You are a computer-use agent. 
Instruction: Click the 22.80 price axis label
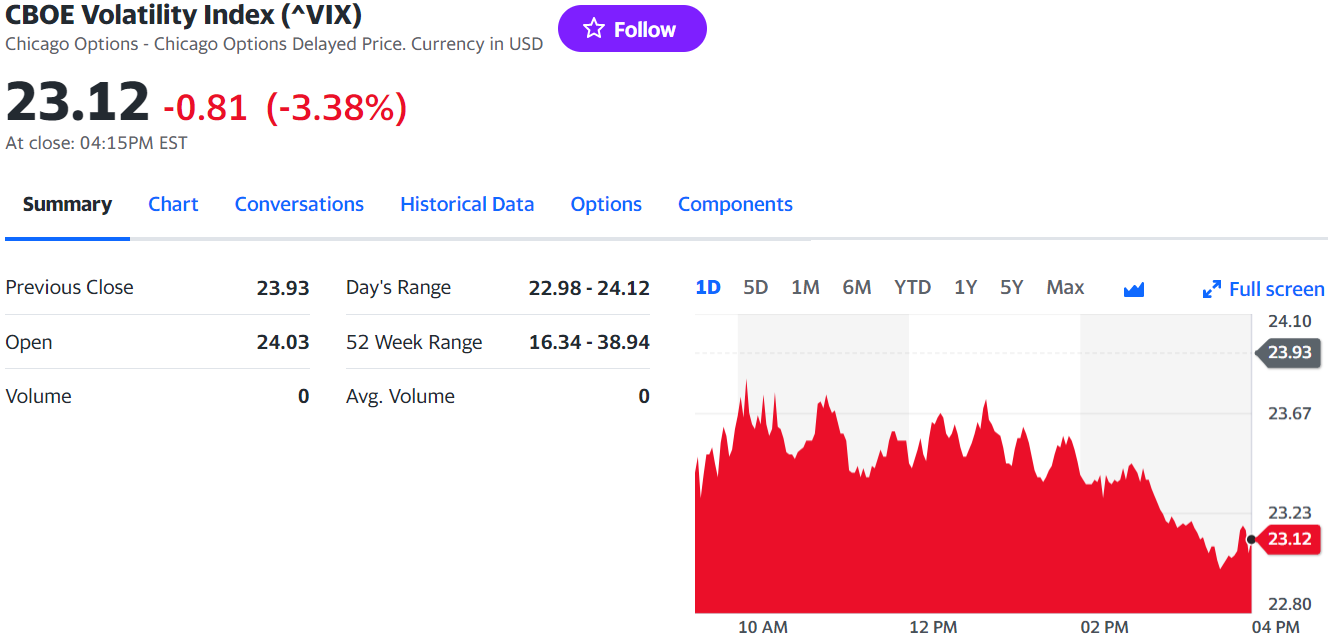point(1289,604)
